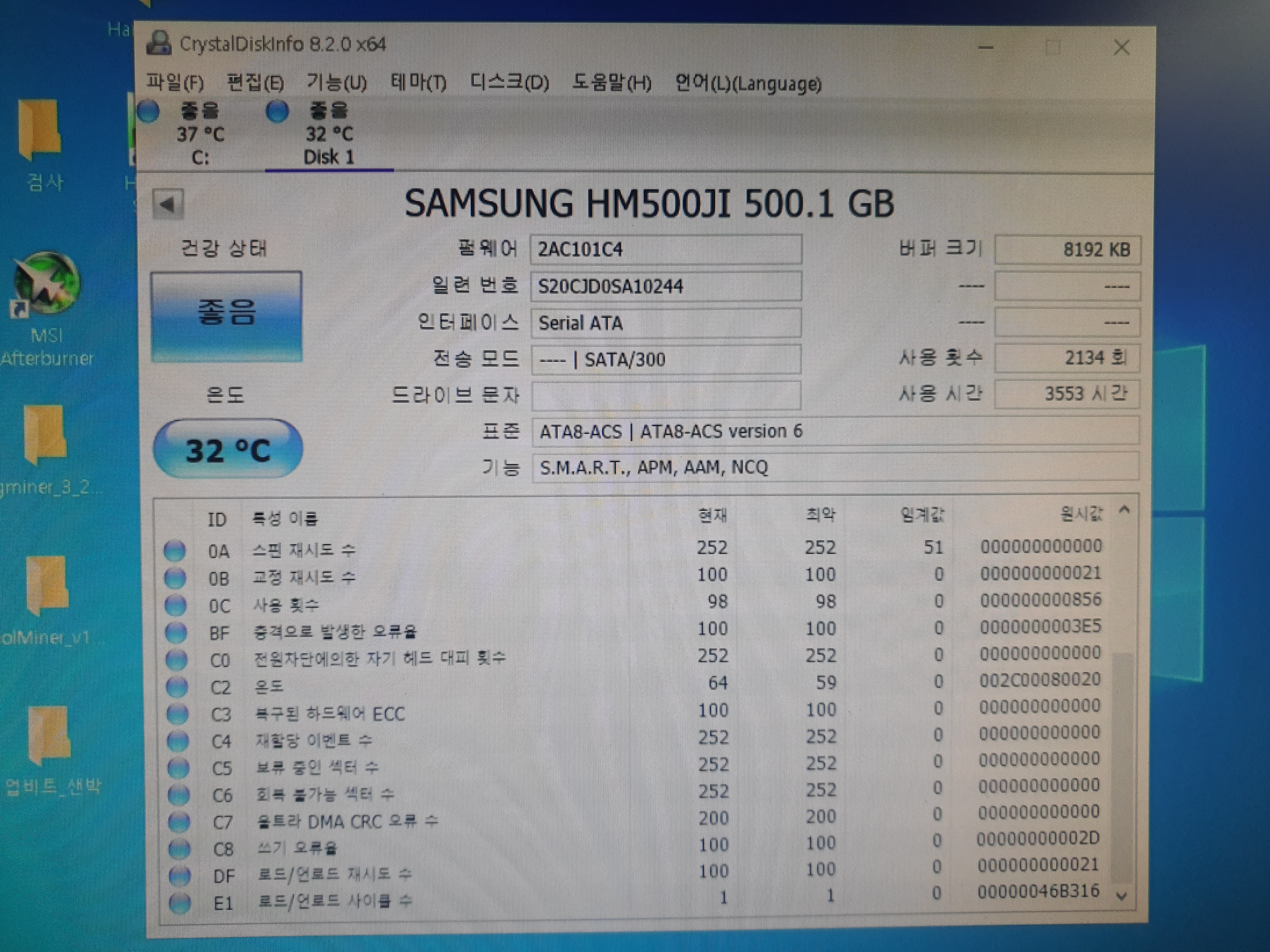Click the S.M.A.R.T., APM, AAM, NCQ features field
Image resolution: width=1270 pixels, height=952 pixels.
(835, 467)
